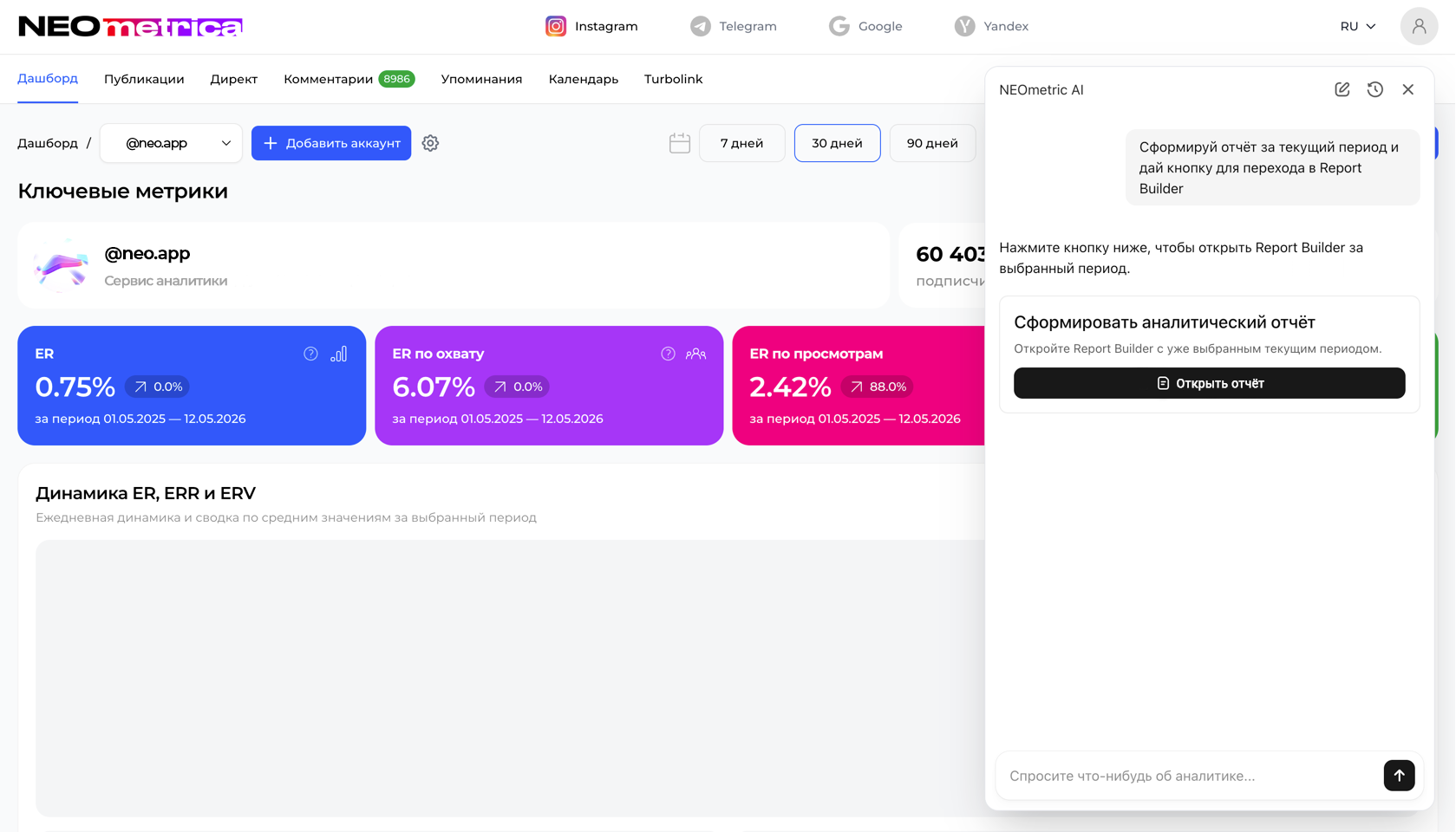Click the 0.75% ER value
1456x832 pixels.
75,387
